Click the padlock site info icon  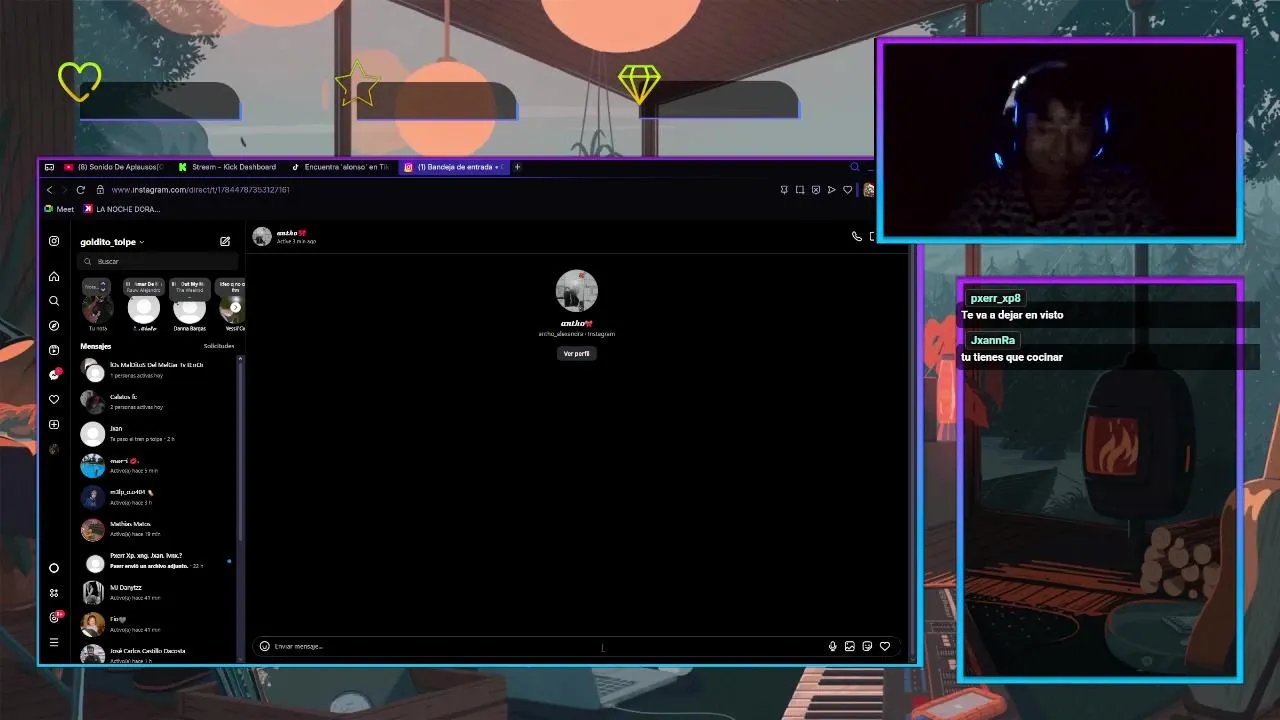100,189
